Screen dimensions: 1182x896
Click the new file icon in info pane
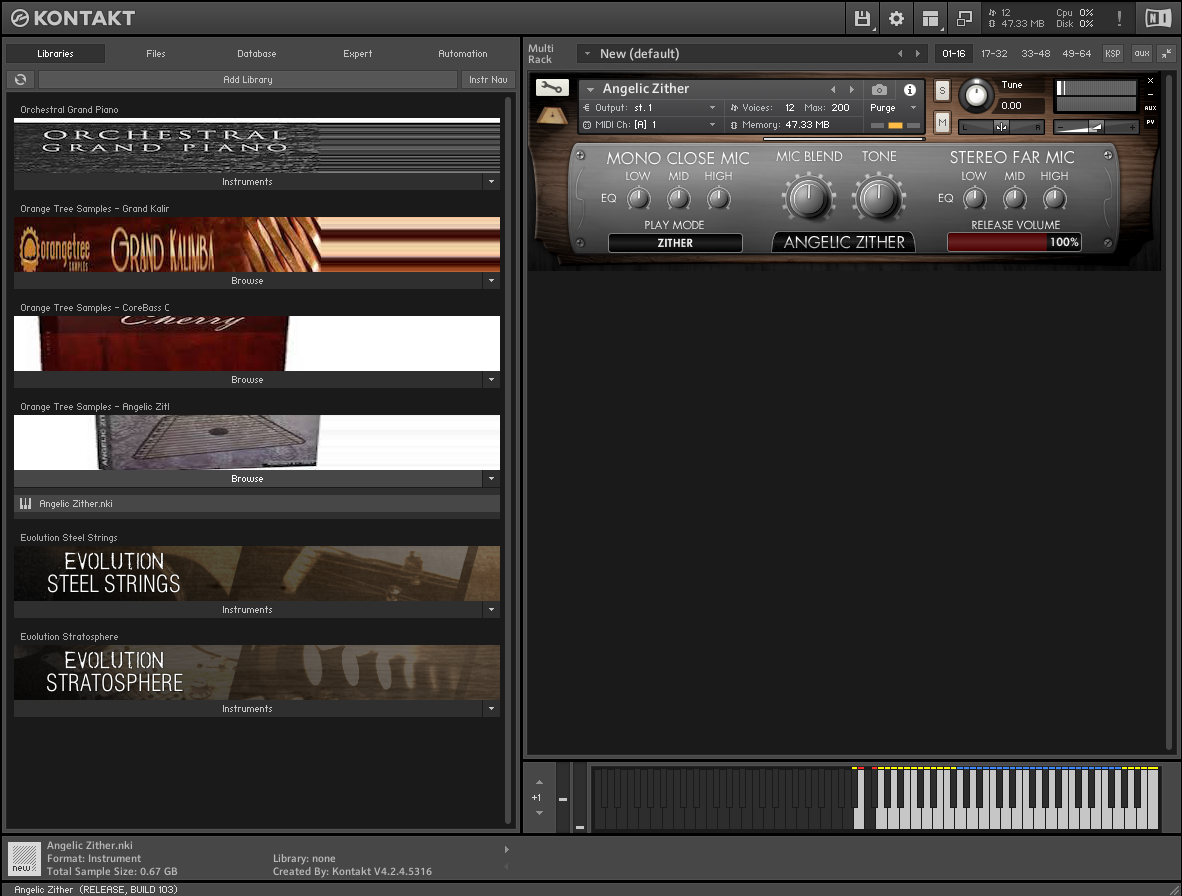pos(23,858)
